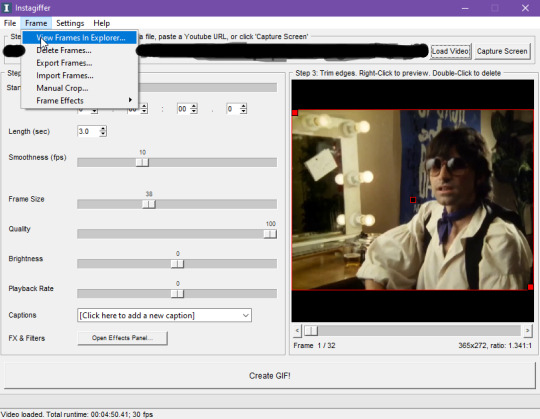This screenshot has width=540, height=419.
Task: Click the Quality slider handle
Action: click(x=270, y=234)
